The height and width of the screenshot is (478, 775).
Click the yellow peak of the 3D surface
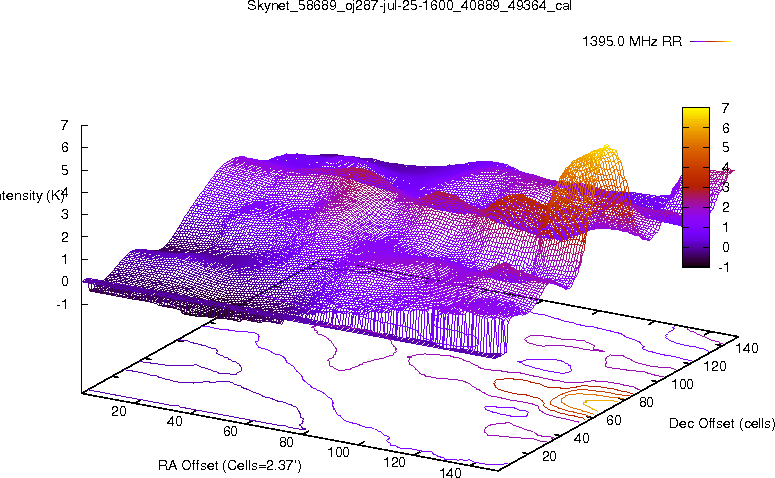(x=606, y=149)
